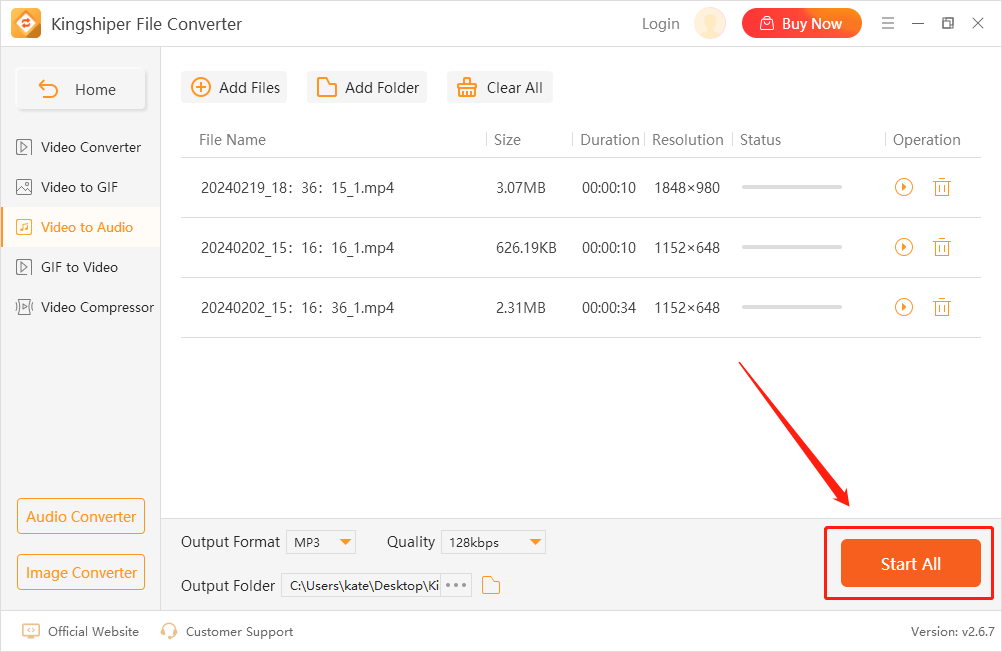Click progress bar of 20240202_15: 16: 16_1.mp4
Image resolution: width=1002 pixels, height=652 pixels.
click(x=792, y=247)
